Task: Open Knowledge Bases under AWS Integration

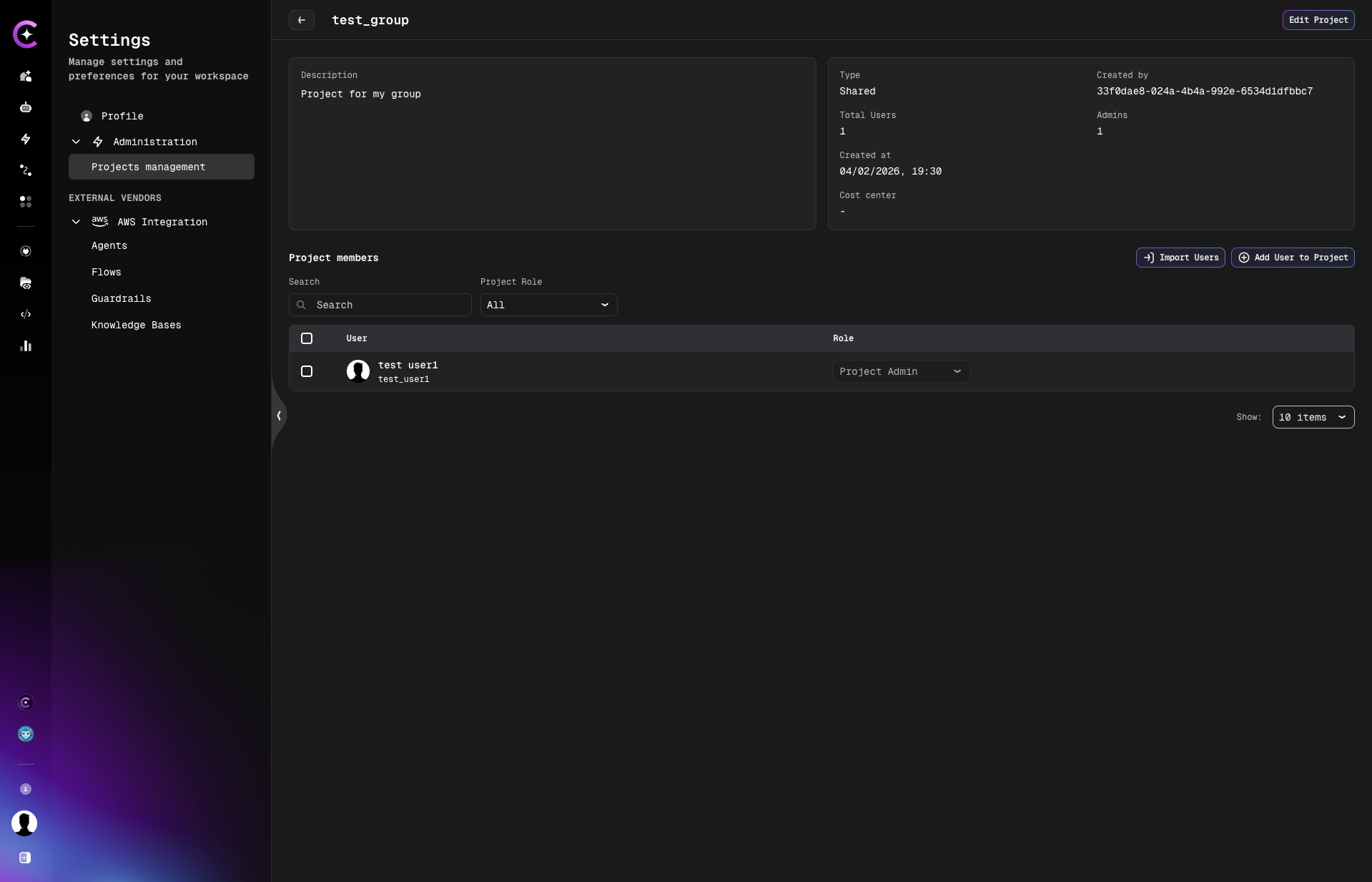Action: coord(136,325)
